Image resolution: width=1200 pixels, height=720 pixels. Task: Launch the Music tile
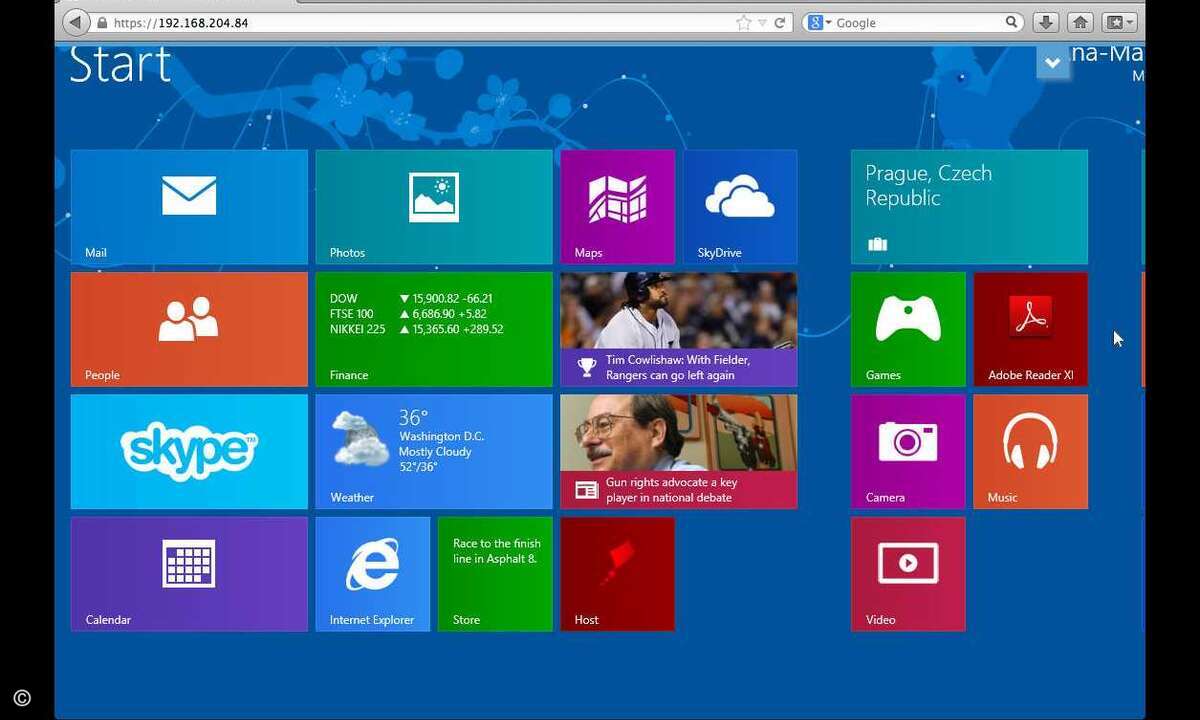[x=1030, y=451]
